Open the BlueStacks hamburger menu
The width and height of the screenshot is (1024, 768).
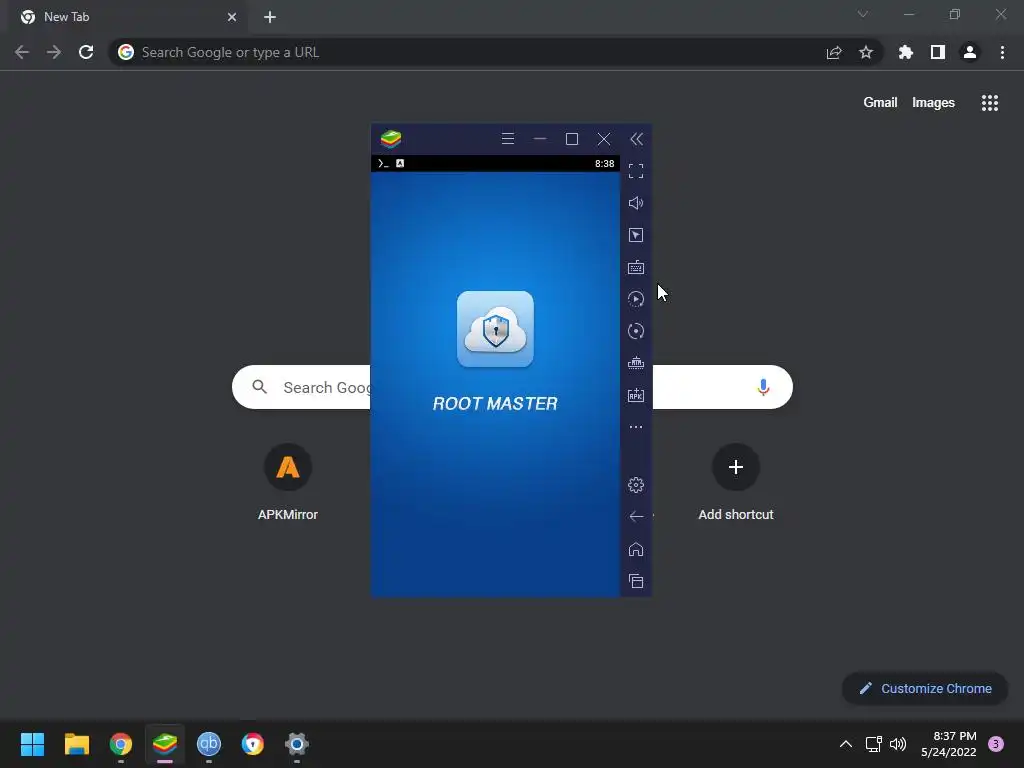tap(507, 138)
